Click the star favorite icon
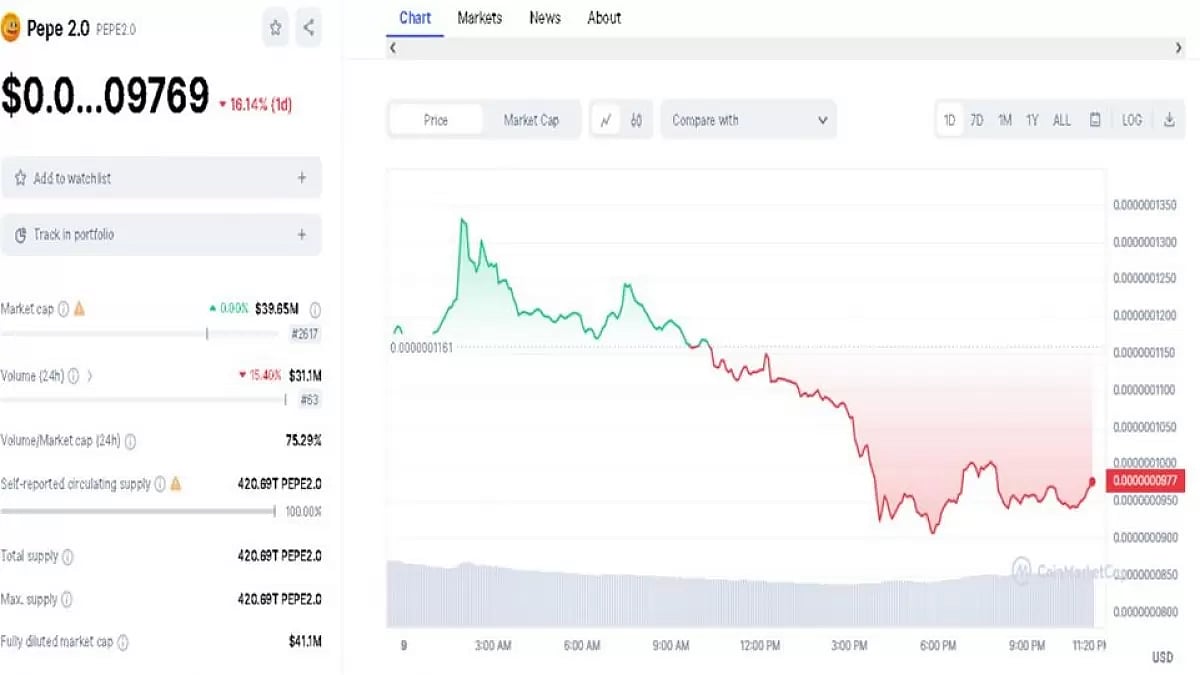This screenshot has width=1200, height=675. click(276, 29)
